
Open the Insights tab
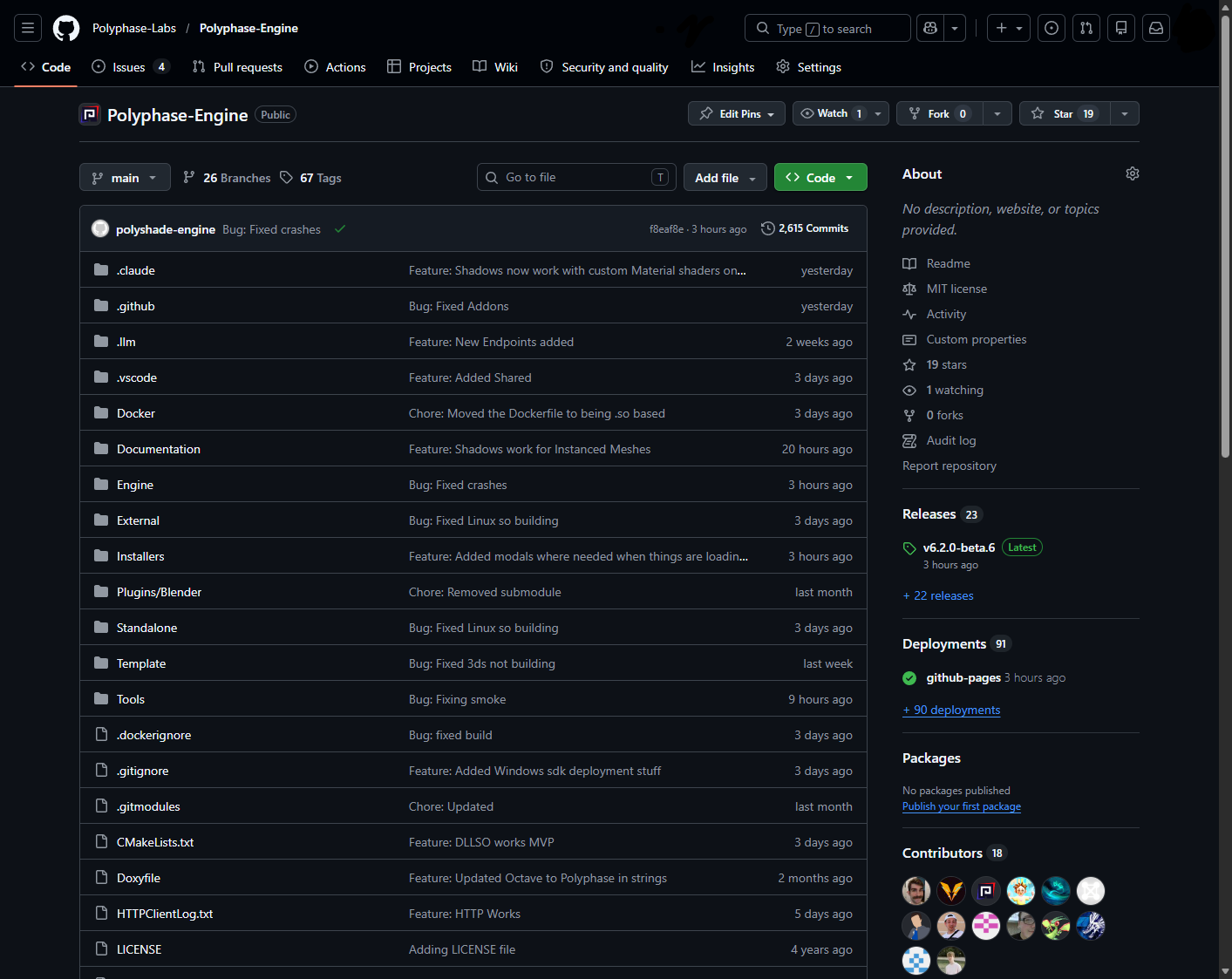pos(723,67)
